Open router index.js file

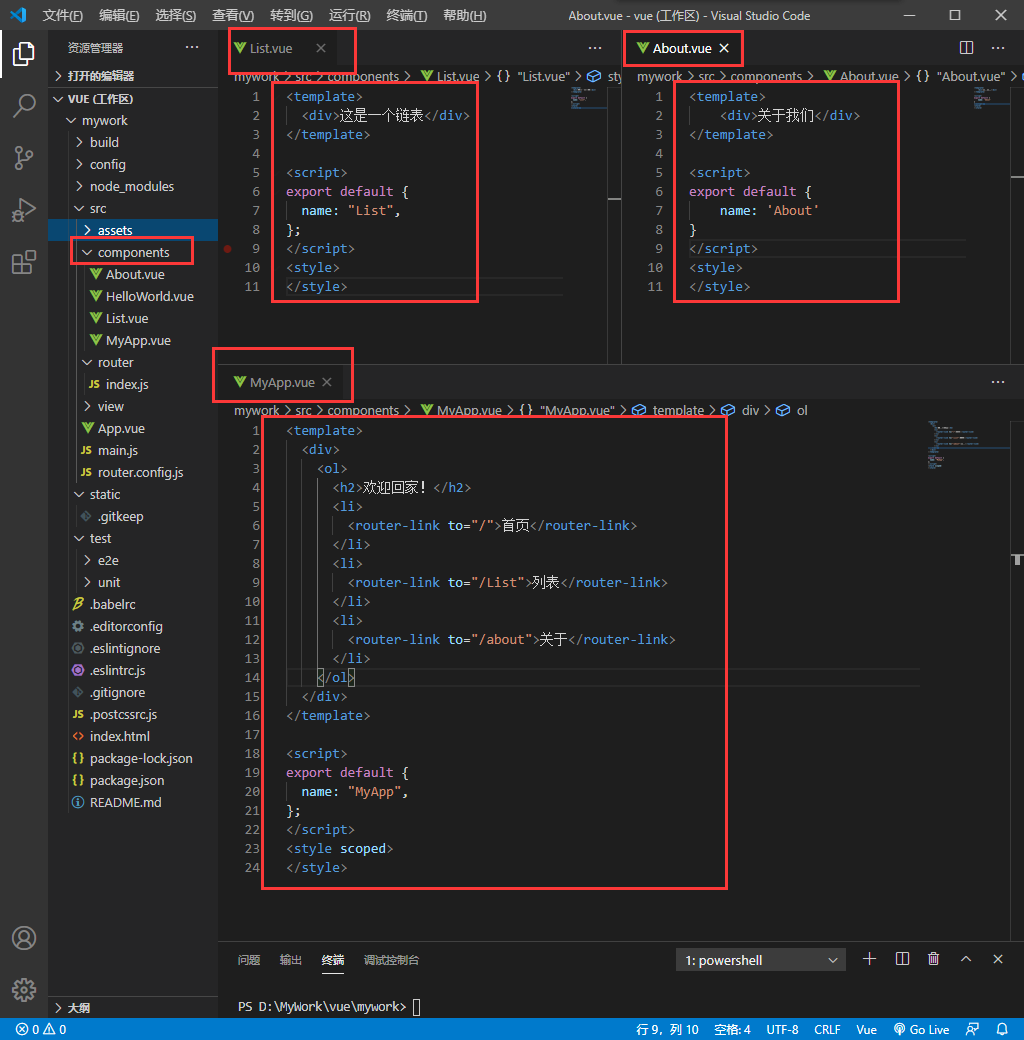point(133,384)
